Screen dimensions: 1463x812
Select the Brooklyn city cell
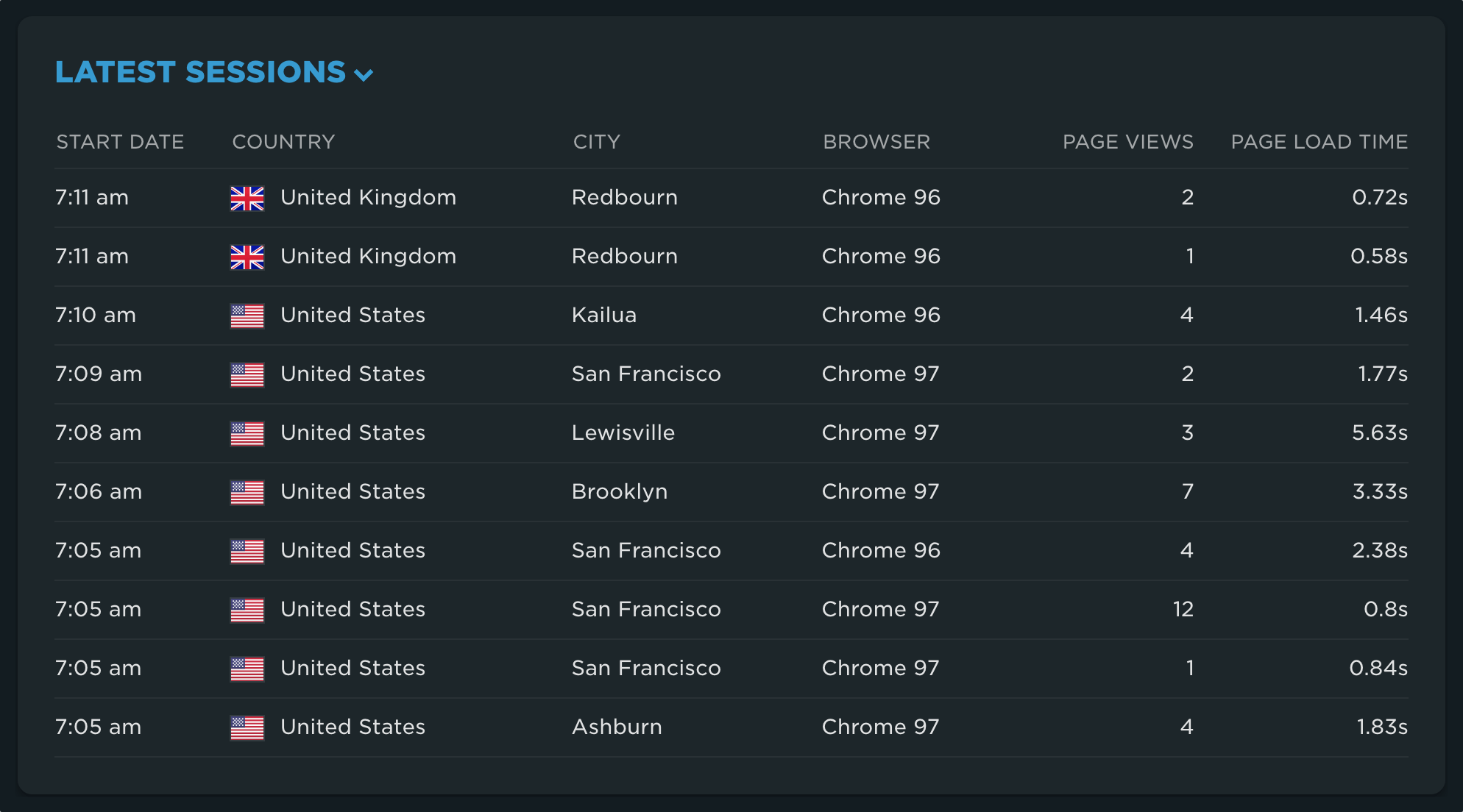point(620,492)
